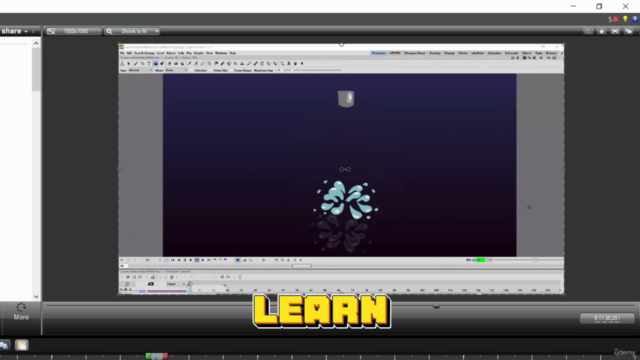
Task: Open the fill Mode dropdown
Action: click(176, 70)
